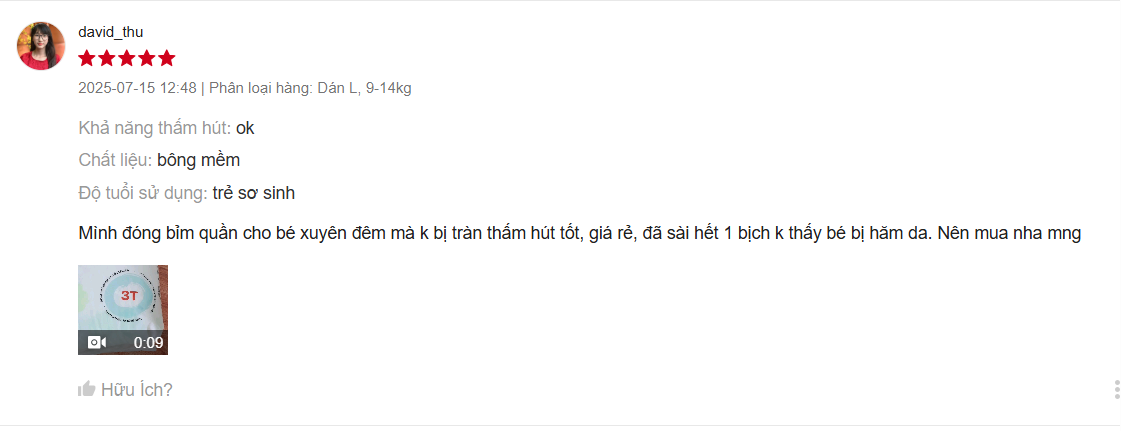The image size is (1144, 431).
Task: Open david_thu's profile avatar
Action: [x=41, y=45]
